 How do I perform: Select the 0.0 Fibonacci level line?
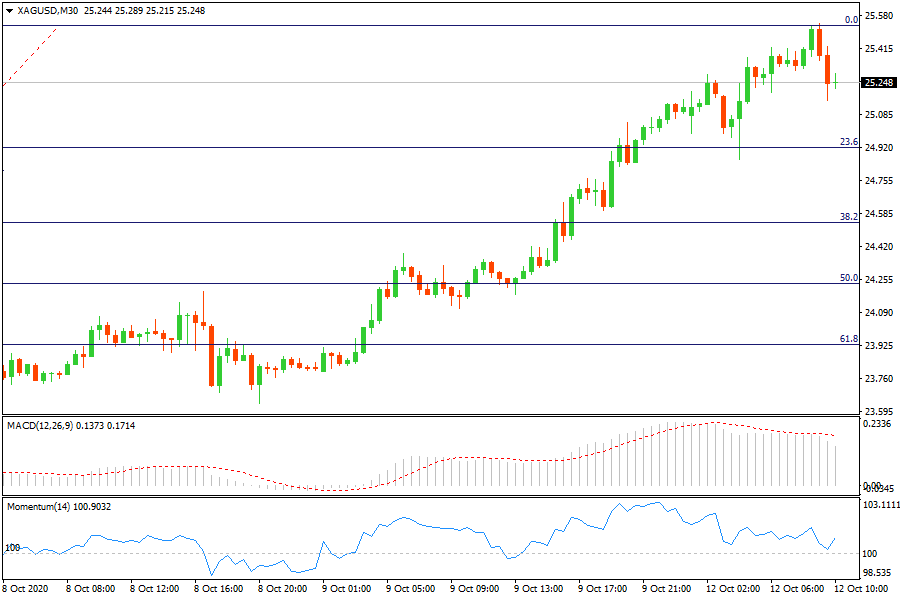(x=400, y=25)
